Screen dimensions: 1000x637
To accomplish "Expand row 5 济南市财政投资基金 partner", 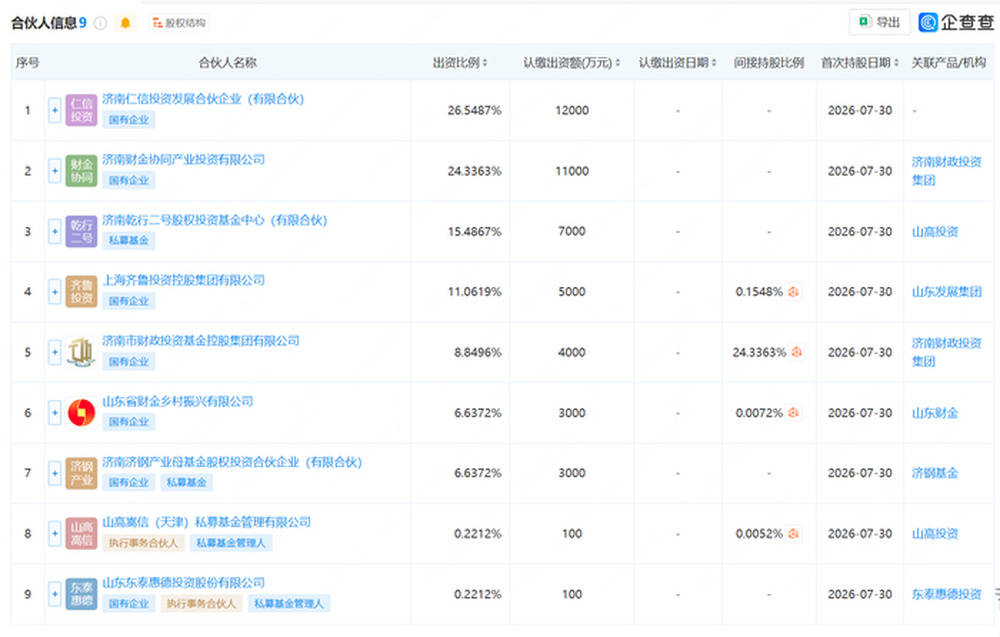I will tap(55, 352).
